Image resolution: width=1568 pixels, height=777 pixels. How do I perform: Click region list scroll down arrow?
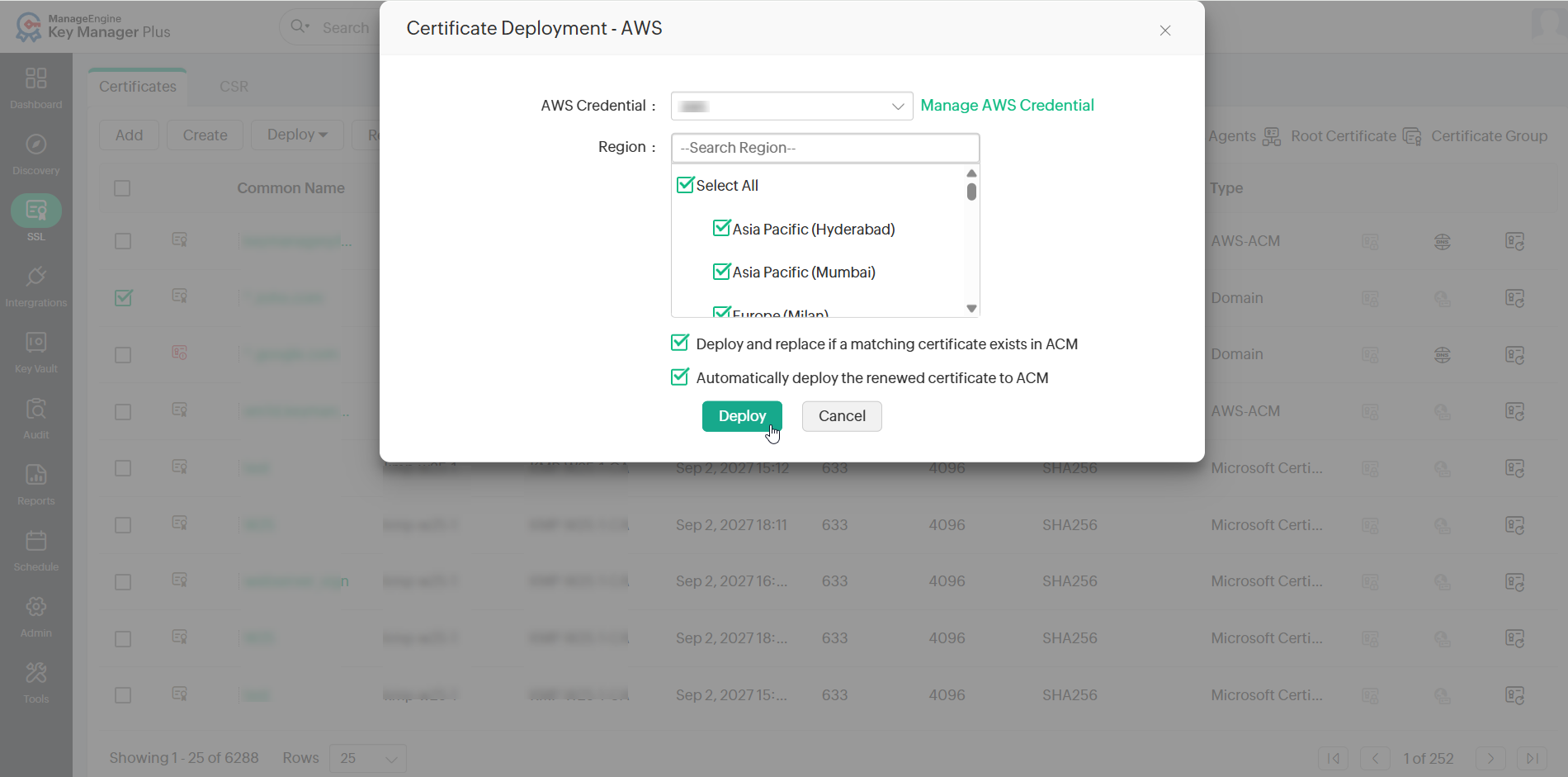coord(971,309)
